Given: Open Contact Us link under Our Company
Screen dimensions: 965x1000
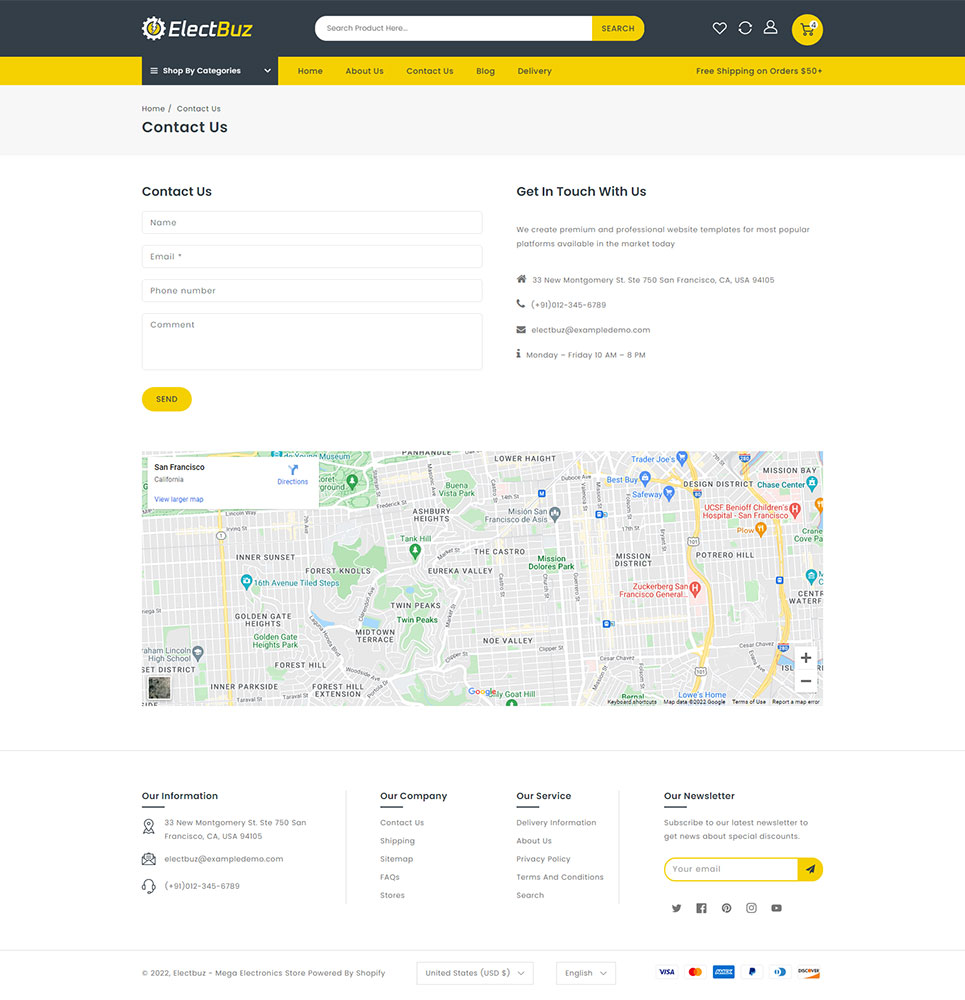Looking at the screenshot, I should coord(402,823).
